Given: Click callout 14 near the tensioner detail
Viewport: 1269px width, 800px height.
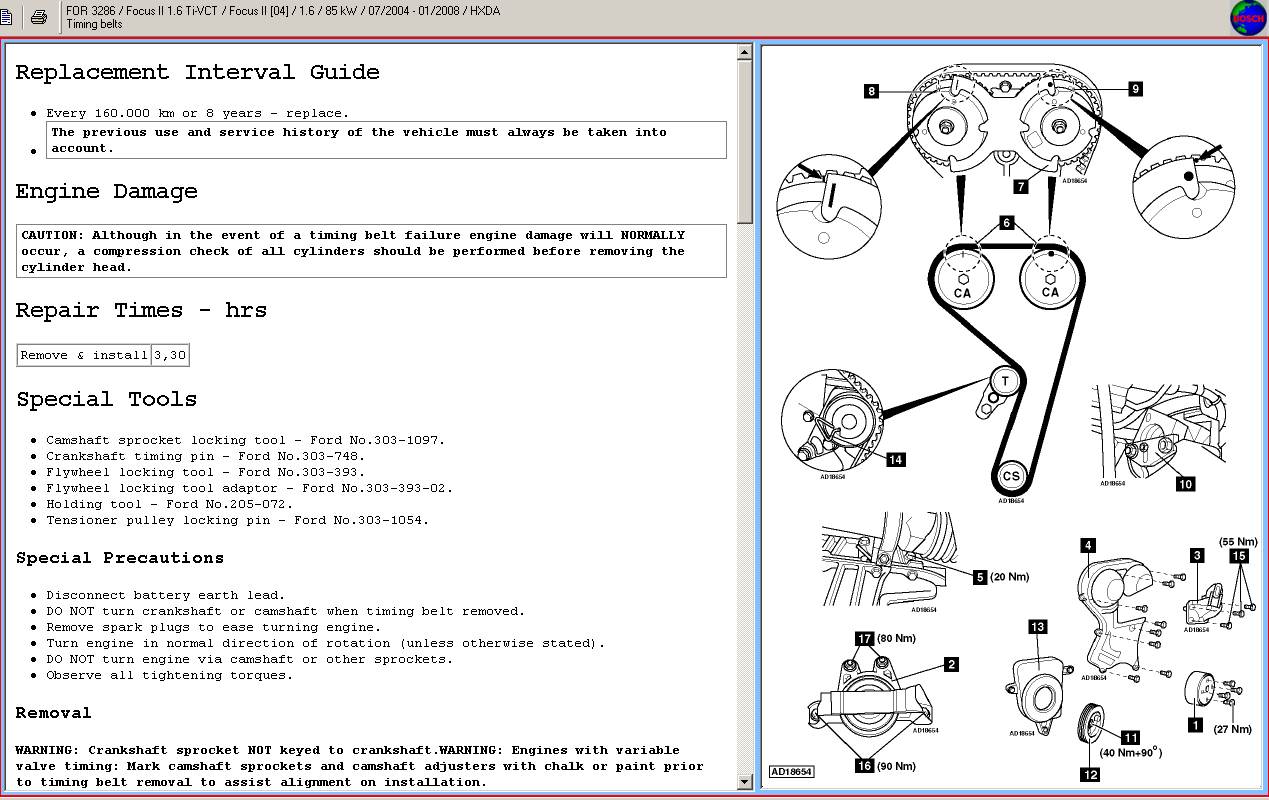Looking at the screenshot, I should 895,460.
